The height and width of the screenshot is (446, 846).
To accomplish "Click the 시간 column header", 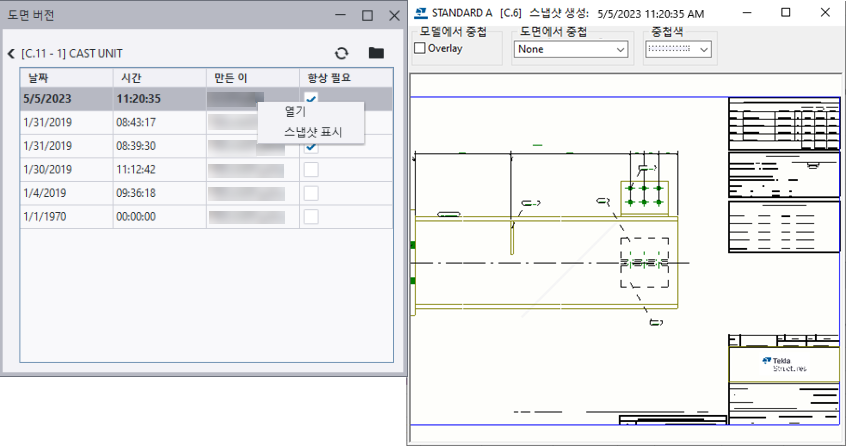I will pos(158,78).
